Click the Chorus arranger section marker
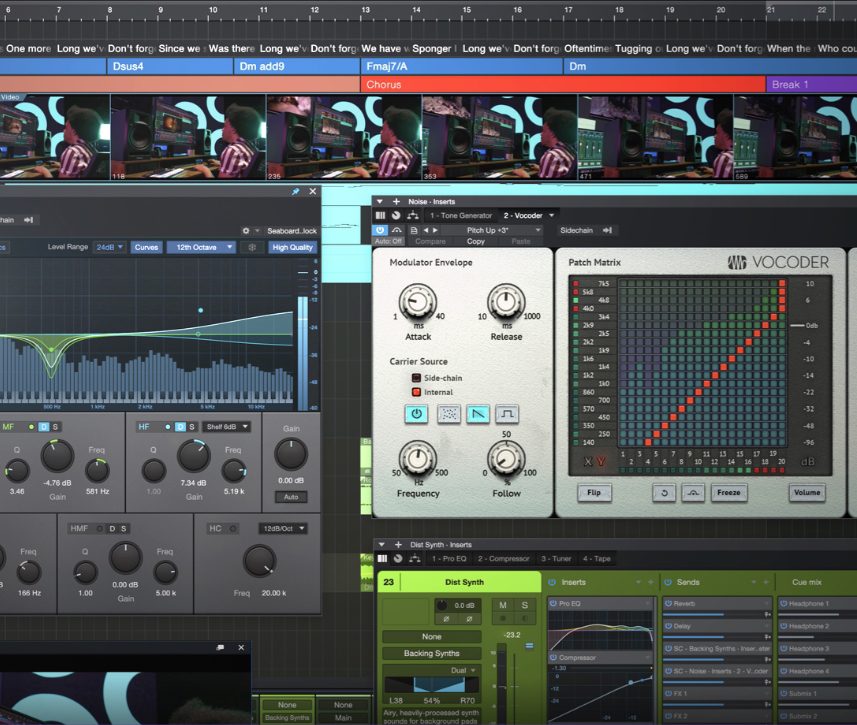Viewport: 857px width, 725px height. [x=562, y=85]
